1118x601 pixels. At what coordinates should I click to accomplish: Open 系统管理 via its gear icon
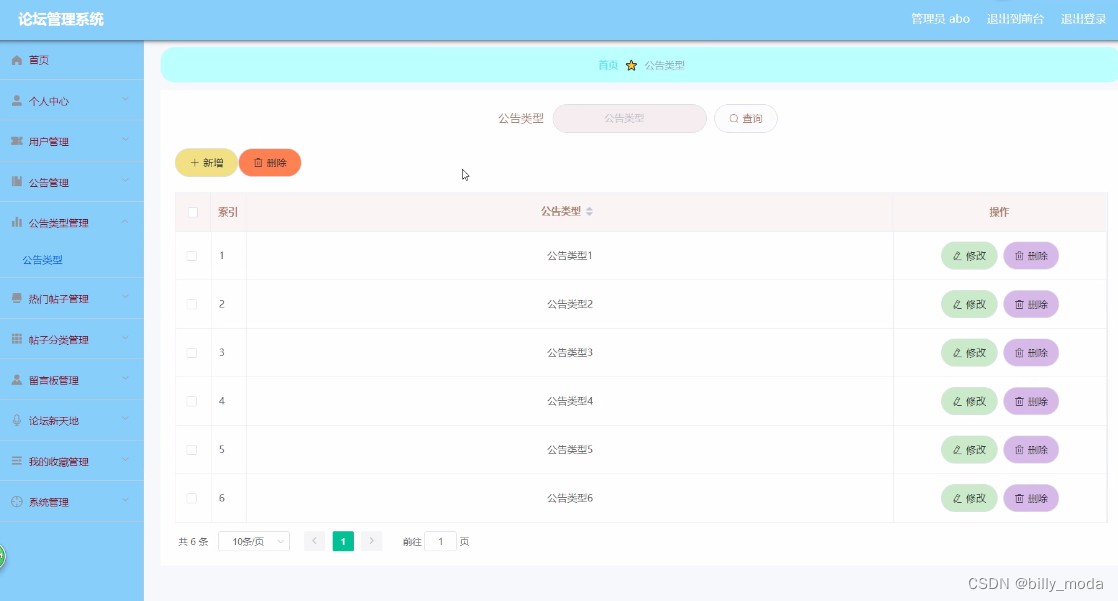[x=16, y=500]
